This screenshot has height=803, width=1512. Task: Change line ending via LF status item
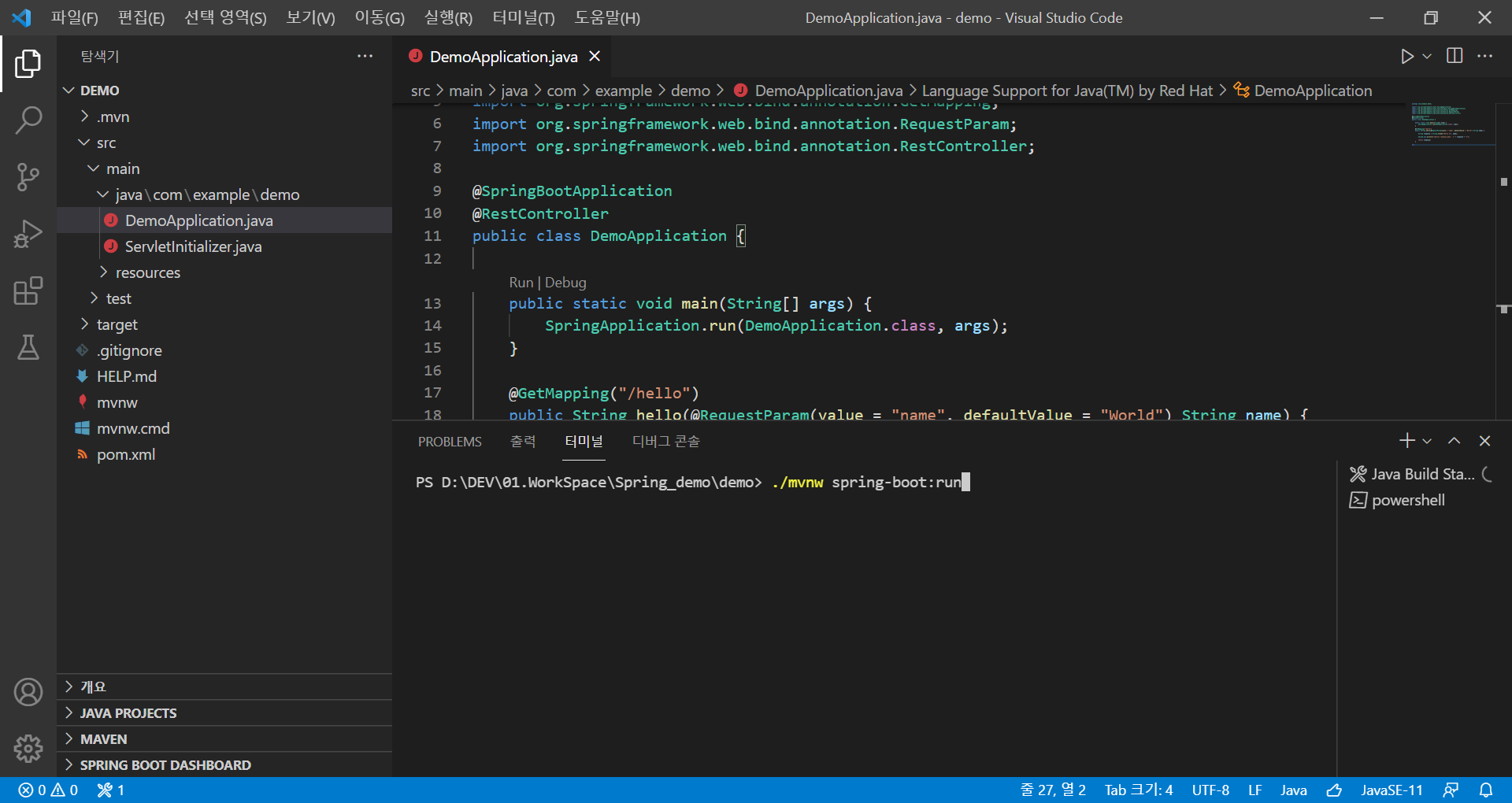[1255, 790]
